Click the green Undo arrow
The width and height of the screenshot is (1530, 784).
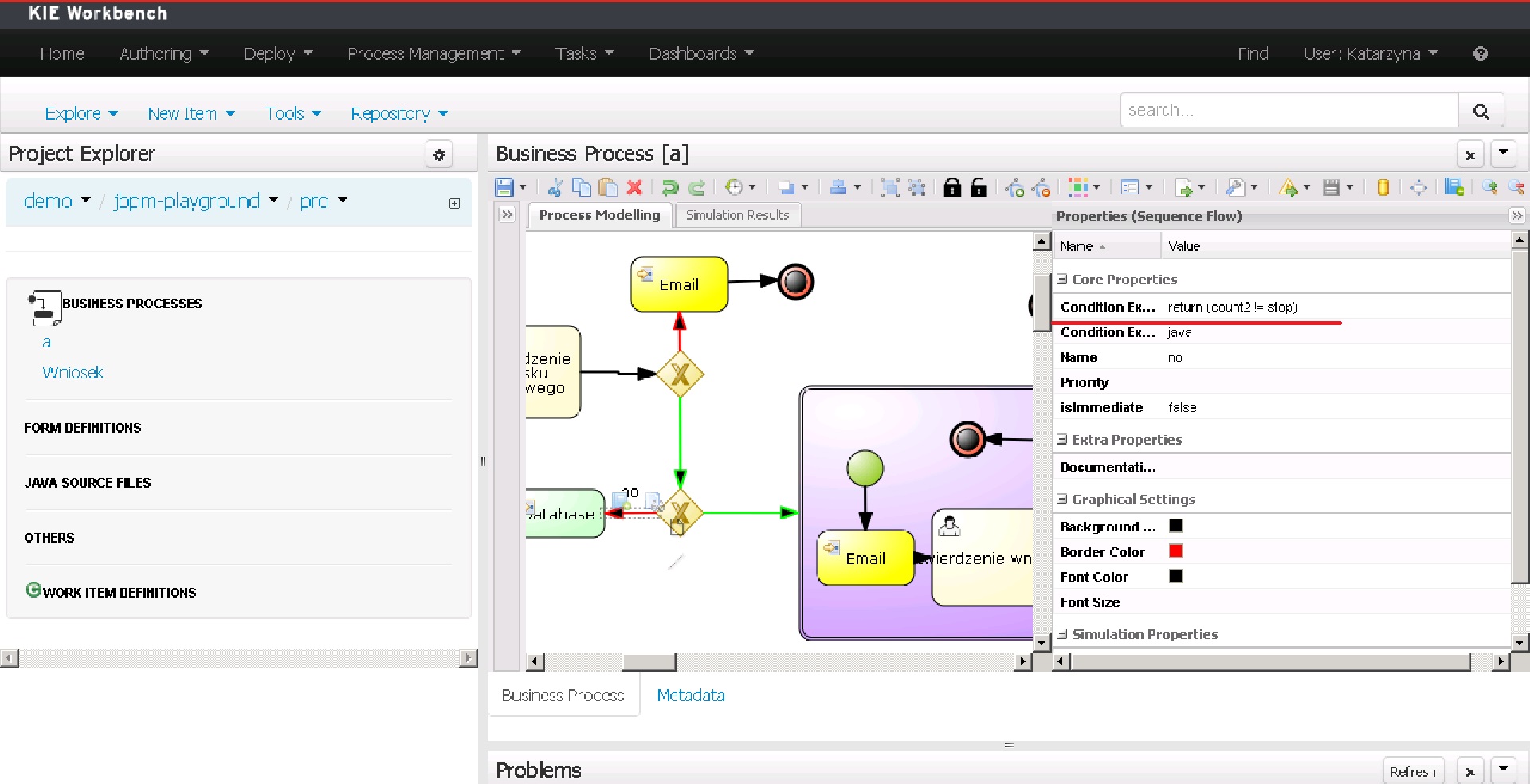(670, 187)
